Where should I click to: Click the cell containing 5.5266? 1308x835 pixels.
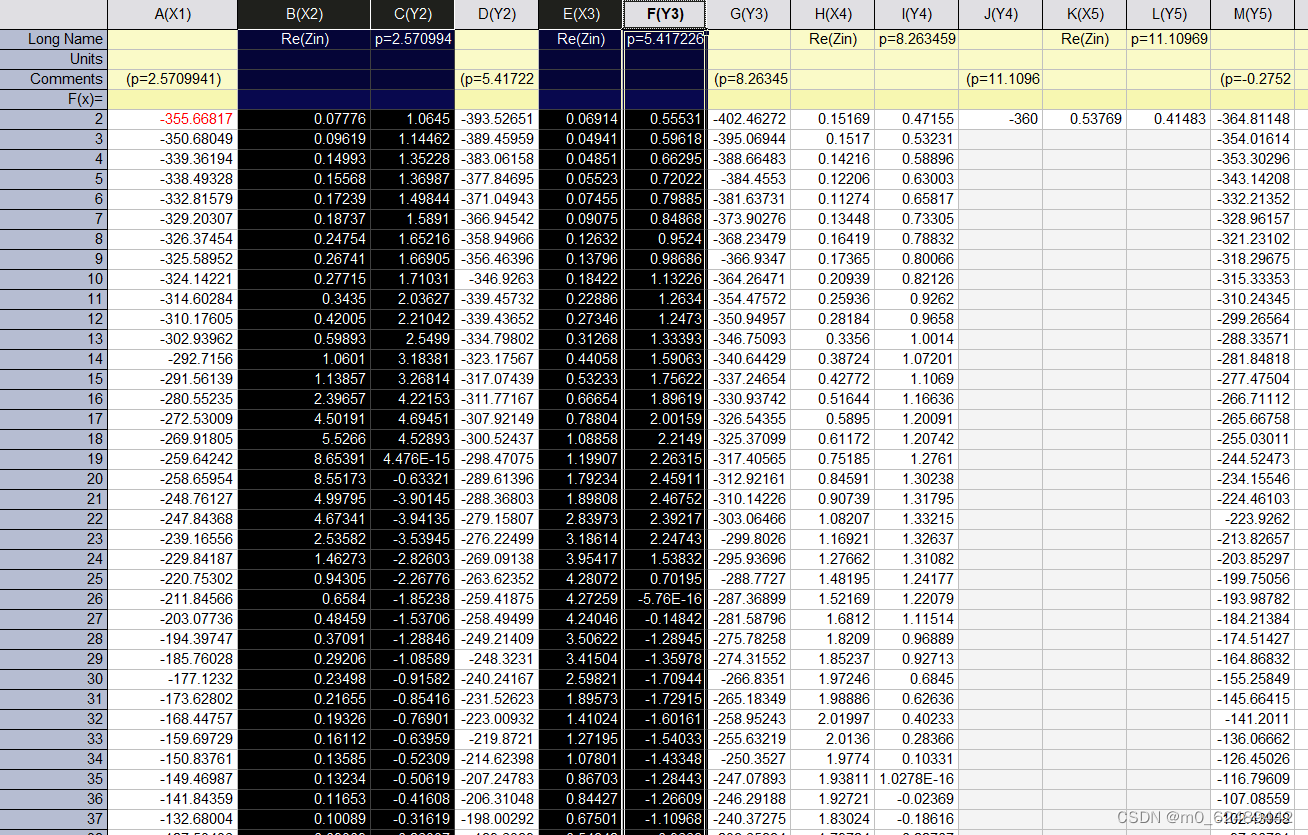tap(304, 439)
